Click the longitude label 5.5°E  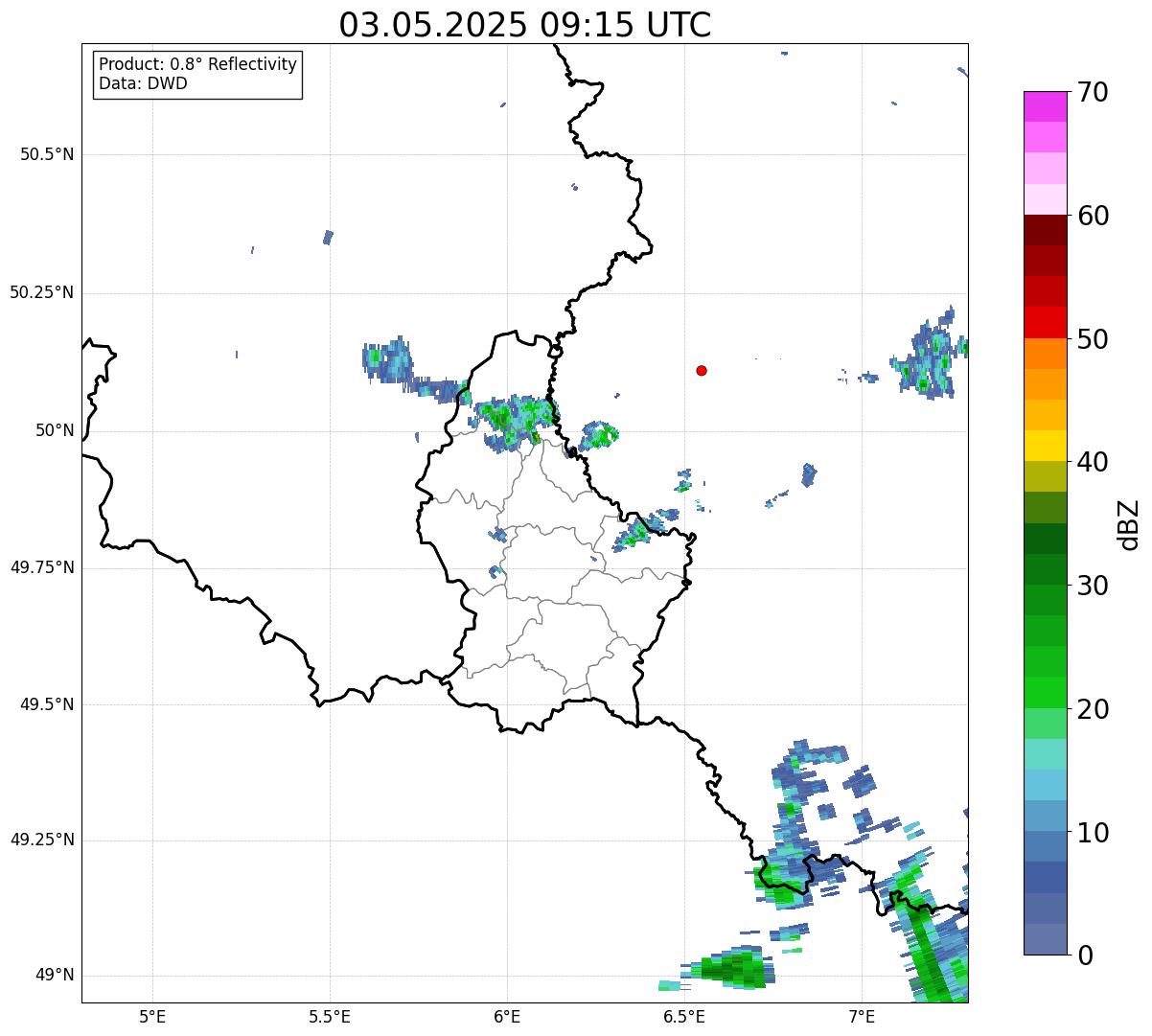point(330,1016)
